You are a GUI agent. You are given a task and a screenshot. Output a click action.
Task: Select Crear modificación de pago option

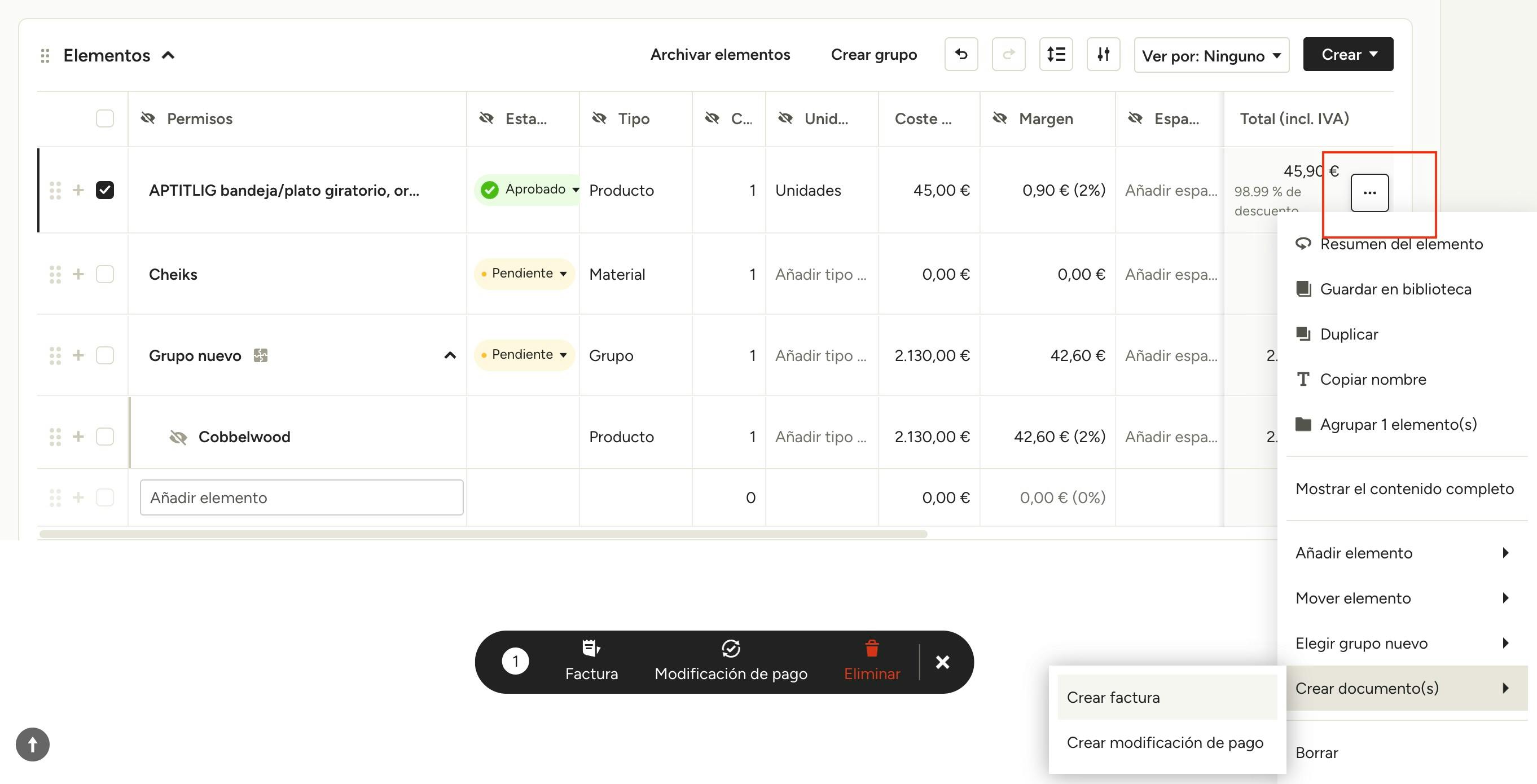[1167, 742]
